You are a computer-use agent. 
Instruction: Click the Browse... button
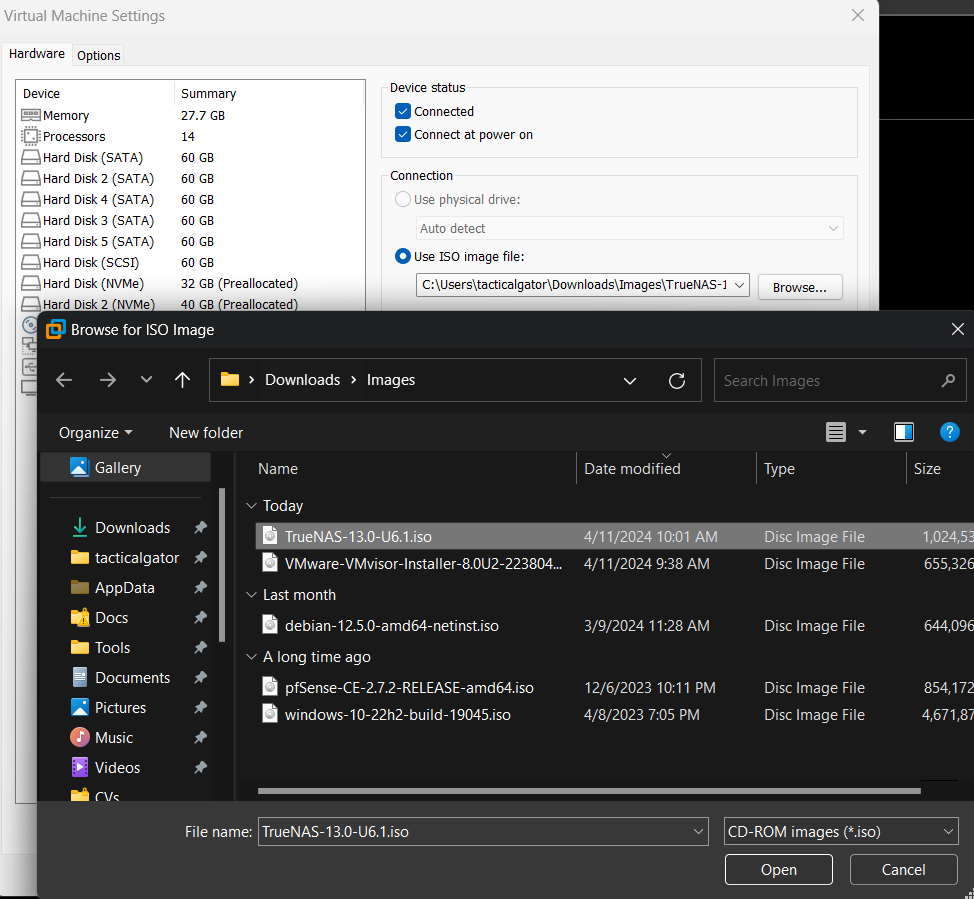800,288
